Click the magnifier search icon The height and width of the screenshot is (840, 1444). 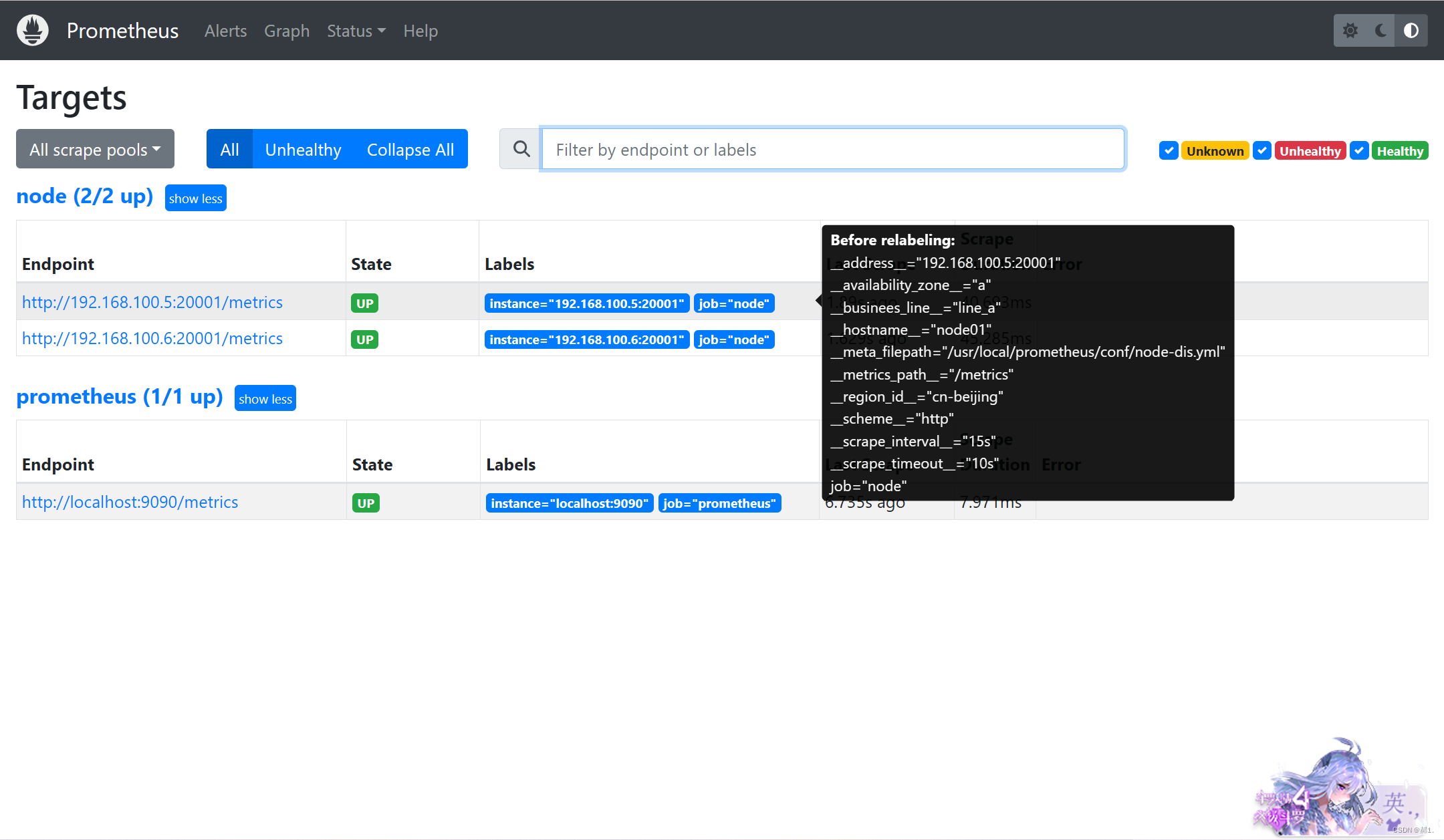click(x=521, y=149)
